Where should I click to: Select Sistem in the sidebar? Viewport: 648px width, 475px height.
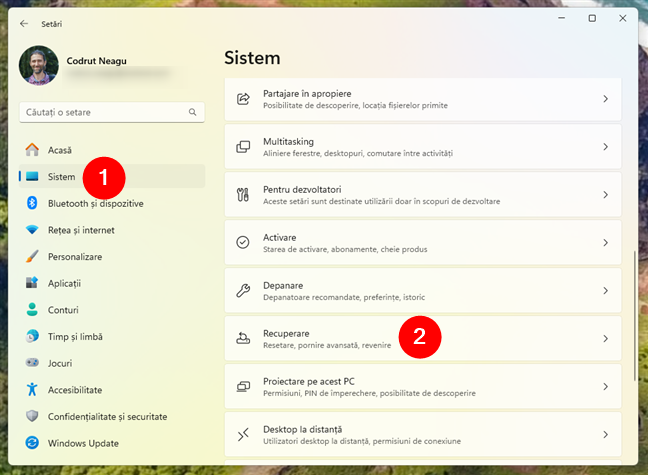click(112, 177)
